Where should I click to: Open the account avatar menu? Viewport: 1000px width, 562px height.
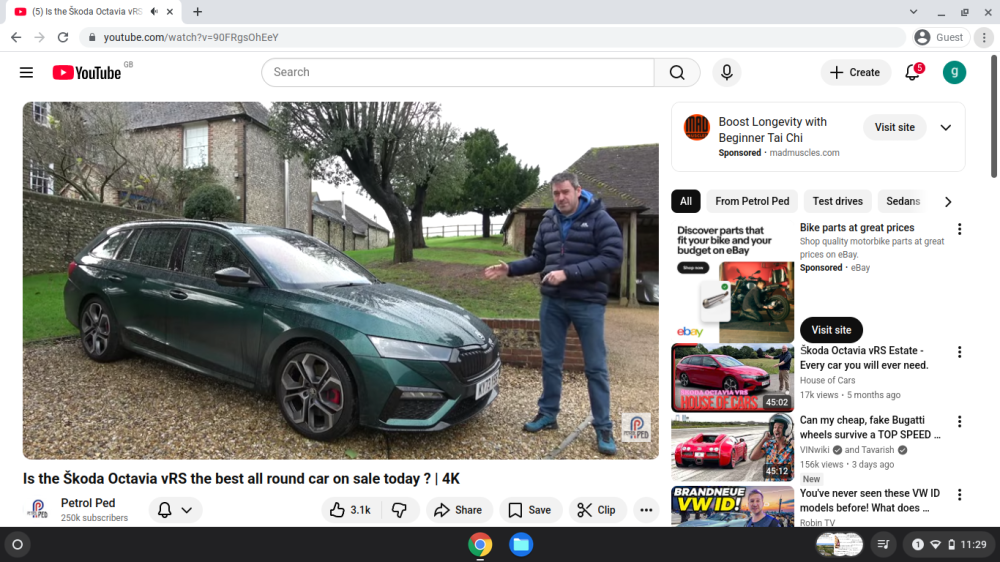click(x=954, y=73)
